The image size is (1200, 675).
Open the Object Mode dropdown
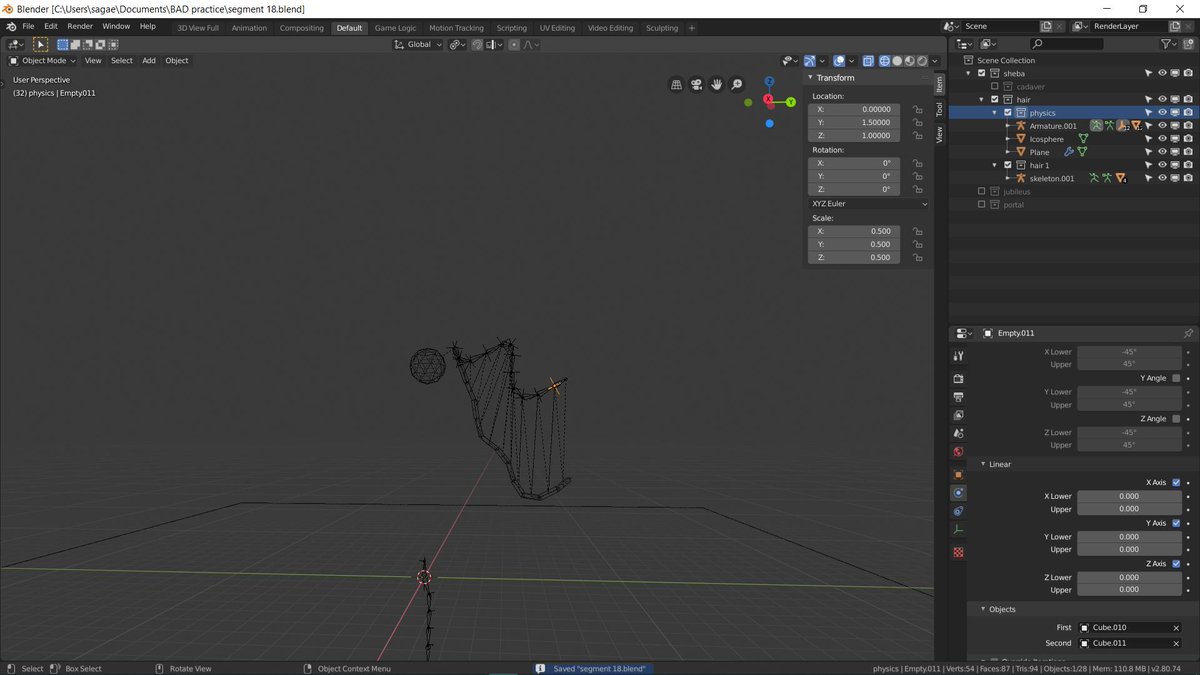[x=42, y=61]
